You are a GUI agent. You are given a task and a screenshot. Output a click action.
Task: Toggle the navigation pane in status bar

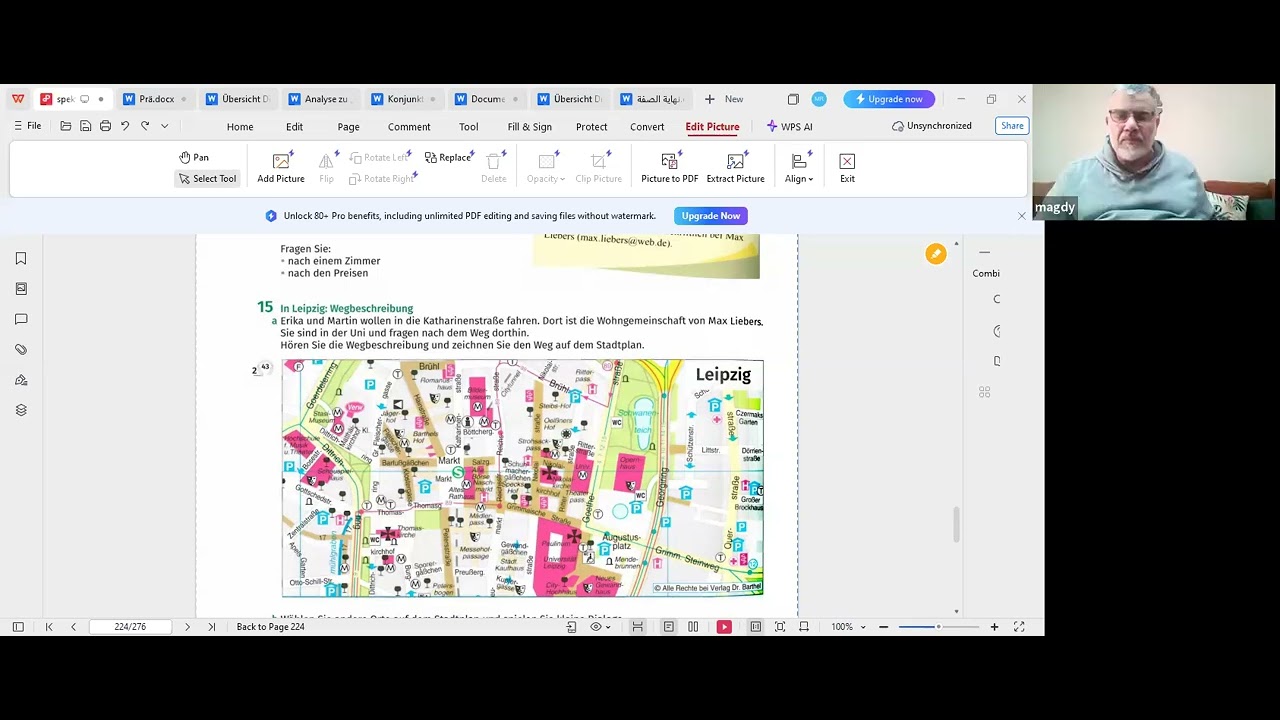18,627
